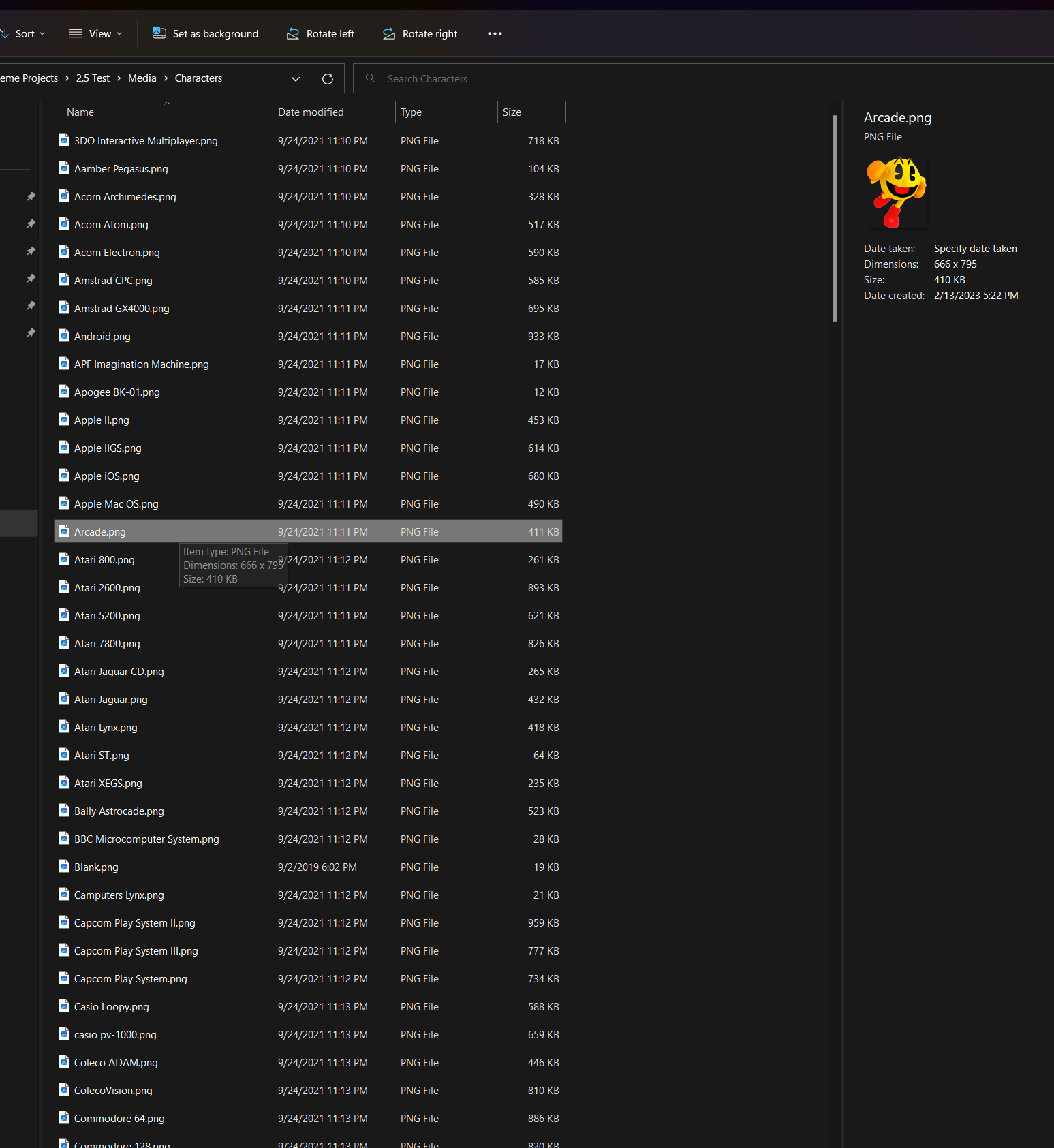Click Specify date taken field
Image resolution: width=1054 pixels, height=1148 pixels.
click(x=975, y=249)
